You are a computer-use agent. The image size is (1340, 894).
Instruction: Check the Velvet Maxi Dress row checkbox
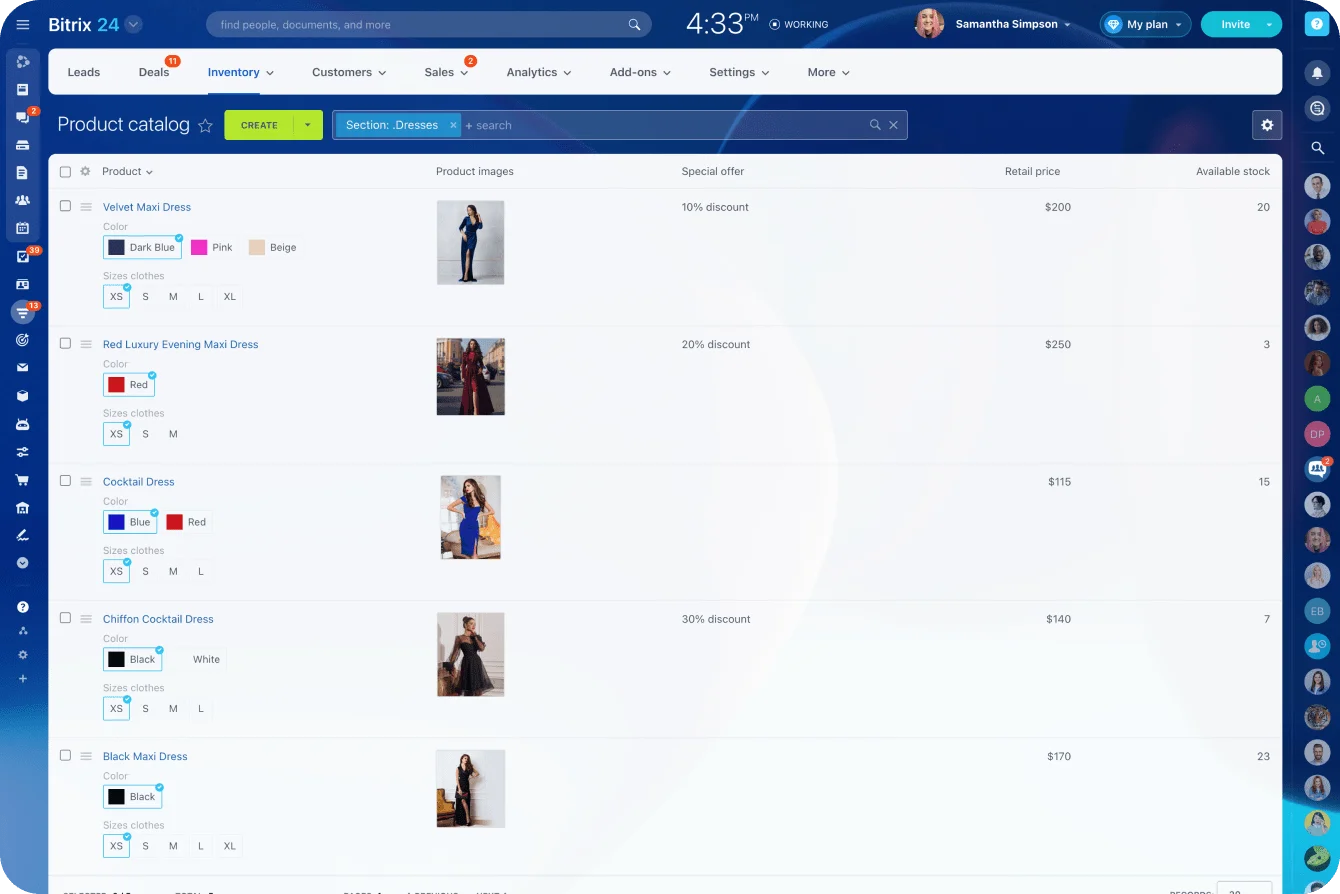65,206
